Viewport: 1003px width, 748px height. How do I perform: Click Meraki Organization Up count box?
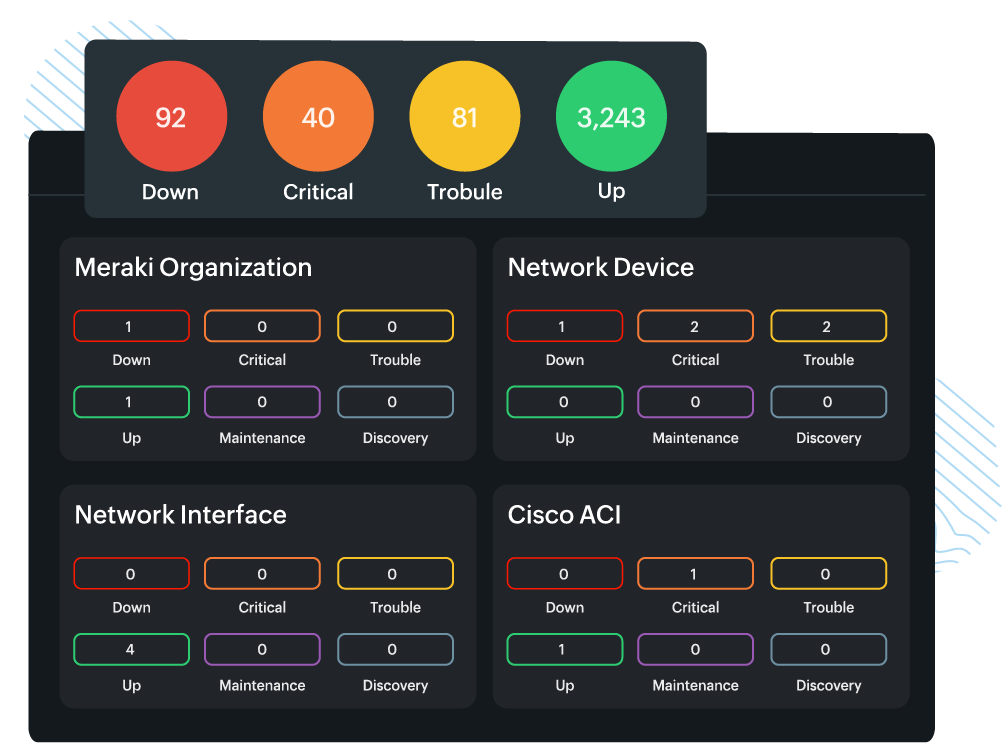pos(131,402)
